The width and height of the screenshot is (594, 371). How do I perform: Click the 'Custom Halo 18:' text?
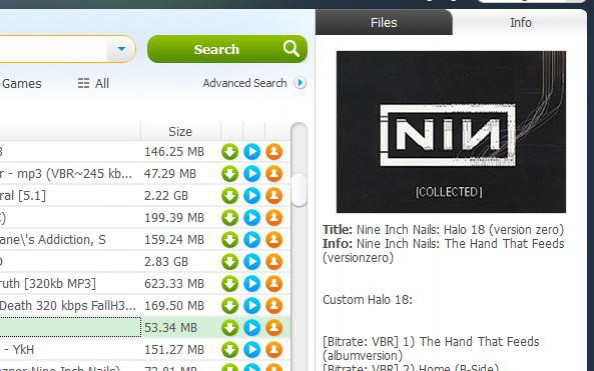coord(367,300)
